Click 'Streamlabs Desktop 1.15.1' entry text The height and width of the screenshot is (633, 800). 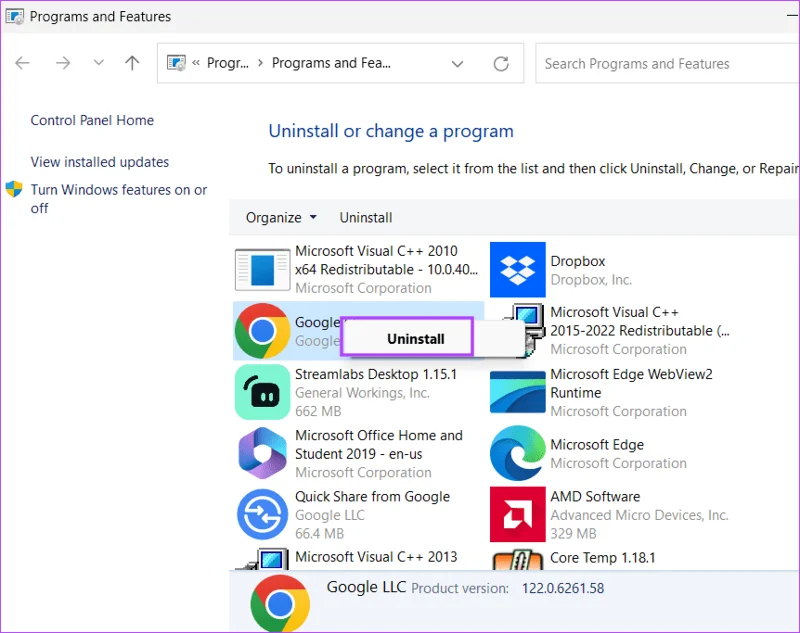[376, 374]
